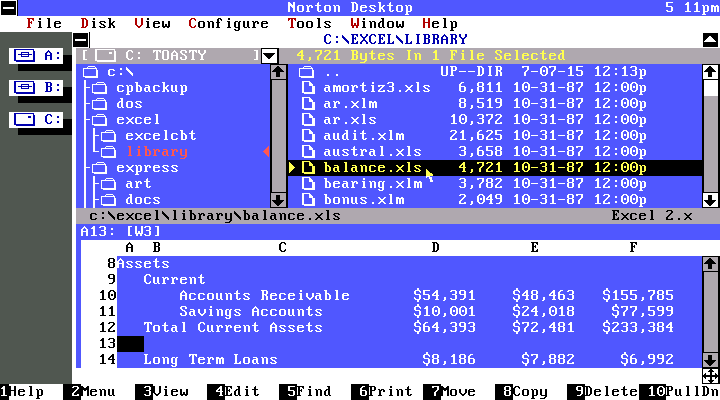Maximize the C:\EXCEL\LIBRARY window

(x=710, y=40)
